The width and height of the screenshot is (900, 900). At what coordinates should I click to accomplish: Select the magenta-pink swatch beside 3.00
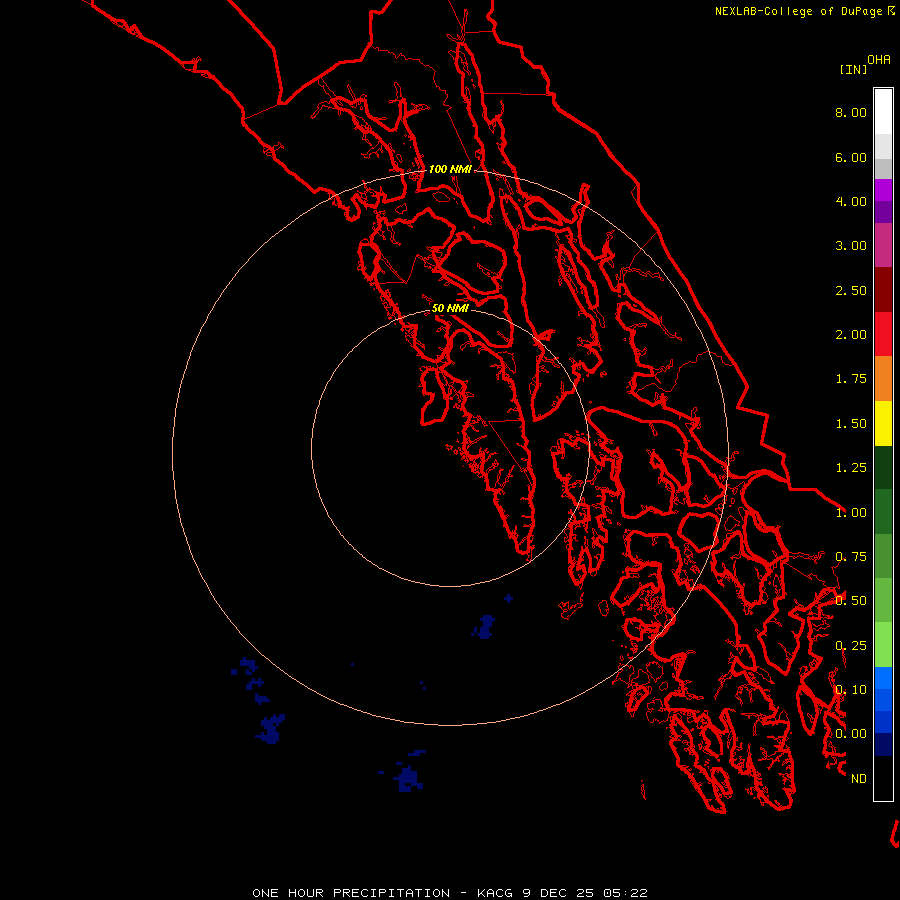coord(883,246)
